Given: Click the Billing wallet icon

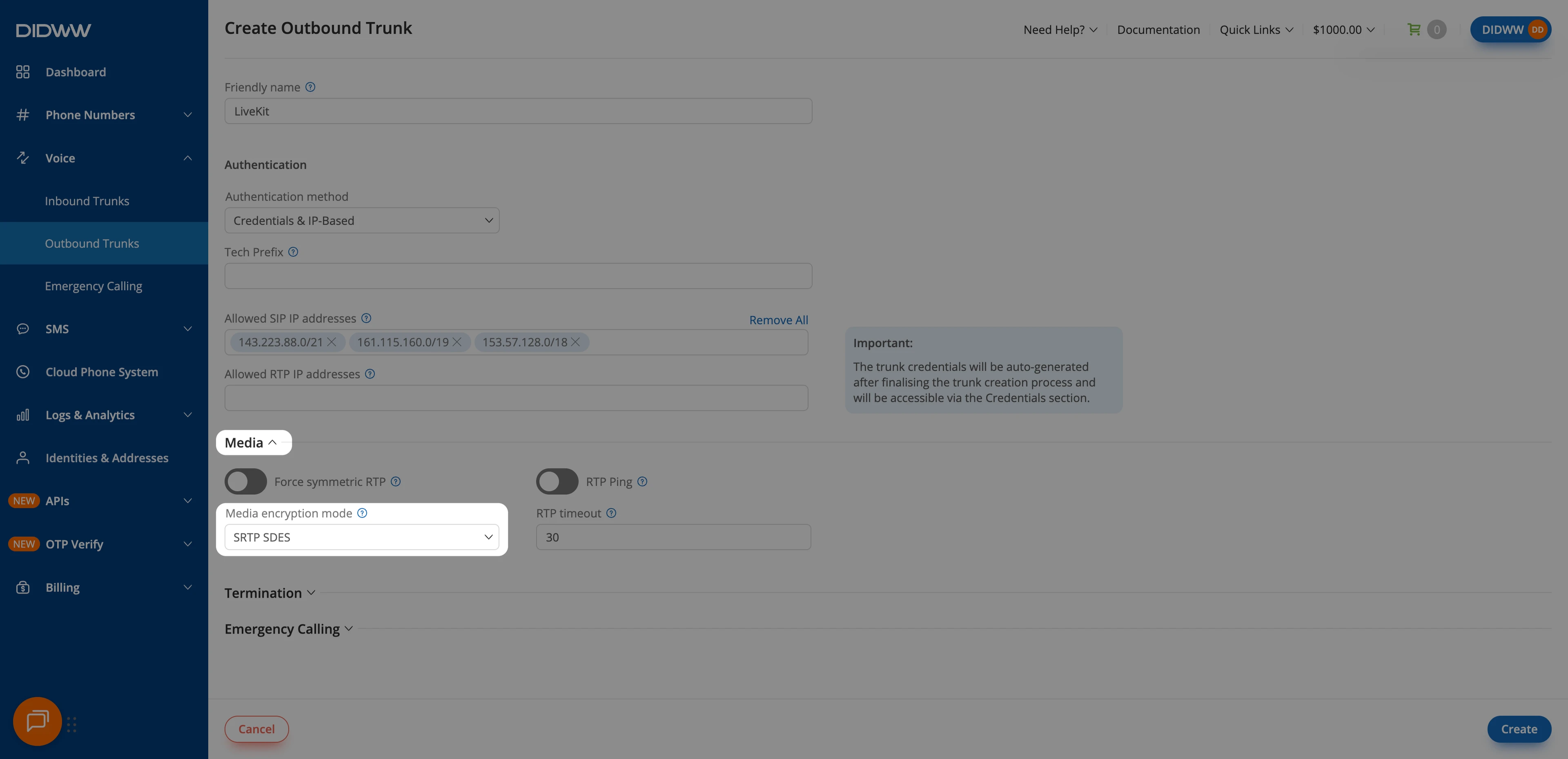Looking at the screenshot, I should (22, 587).
